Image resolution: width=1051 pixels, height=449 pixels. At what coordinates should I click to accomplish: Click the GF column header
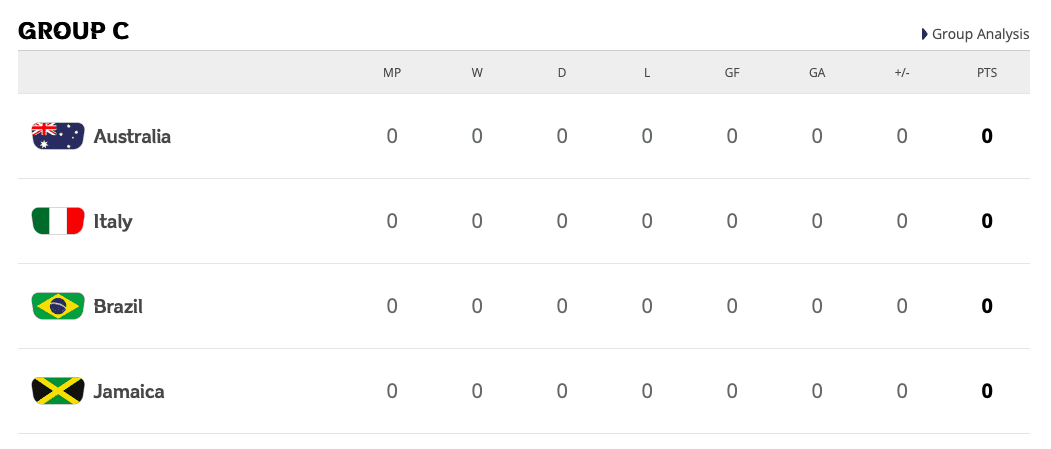click(732, 73)
